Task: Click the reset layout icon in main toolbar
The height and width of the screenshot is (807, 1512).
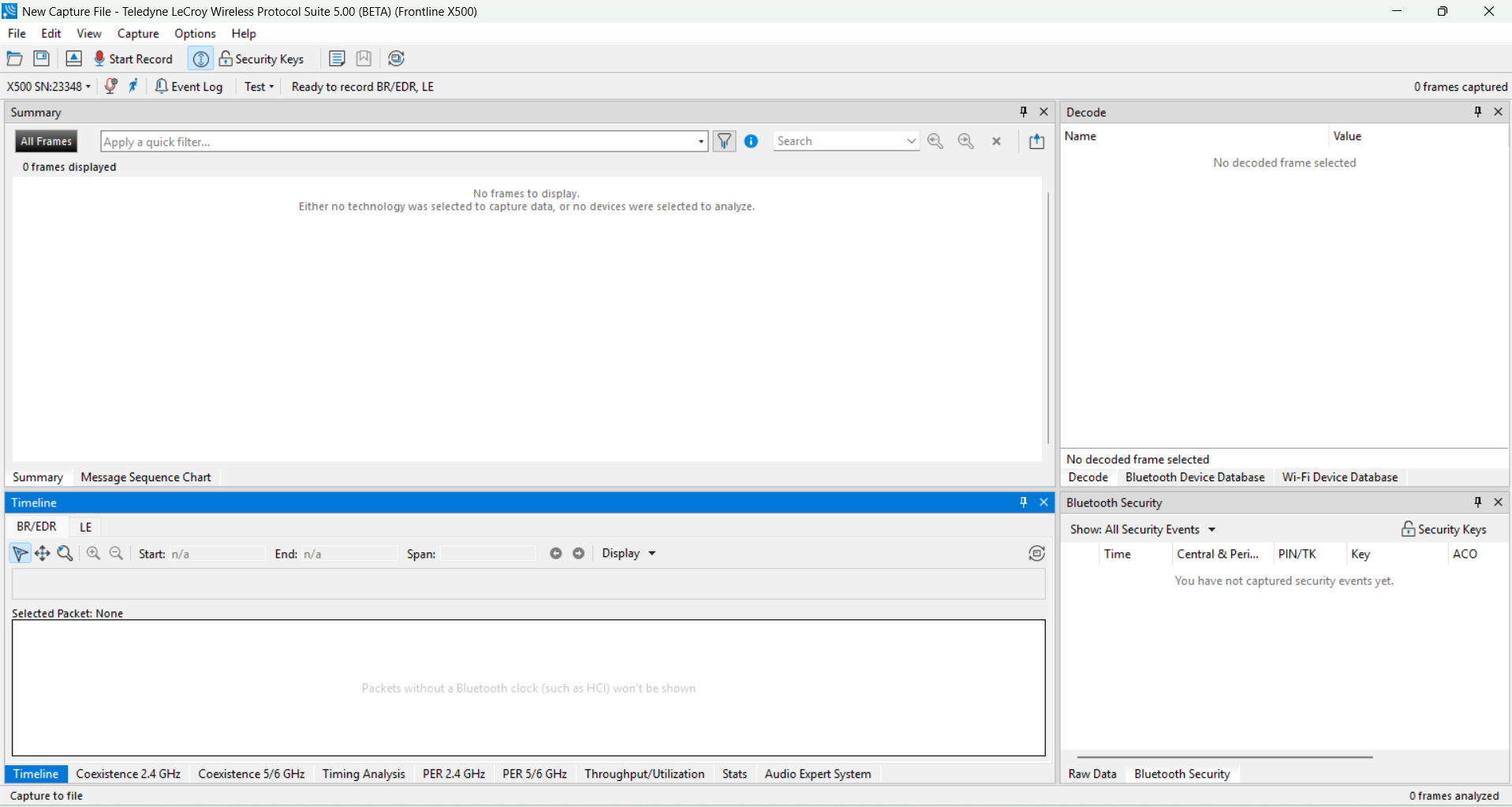Action: pyautogui.click(x=396, y=58)
